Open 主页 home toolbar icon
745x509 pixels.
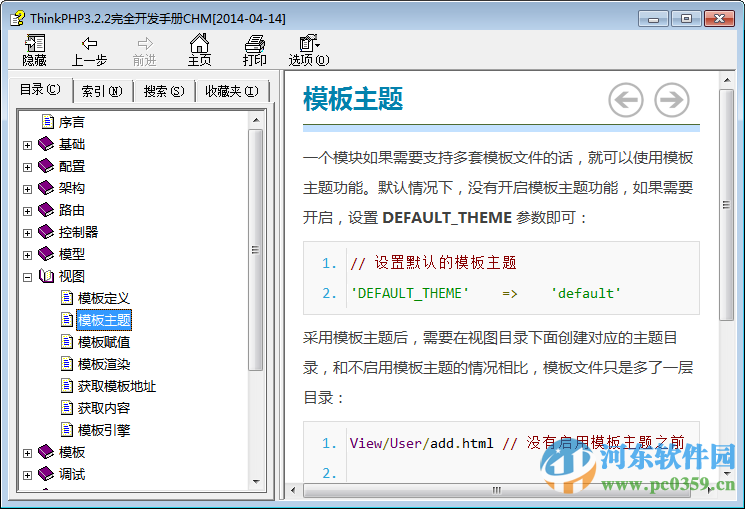[200, 50]
